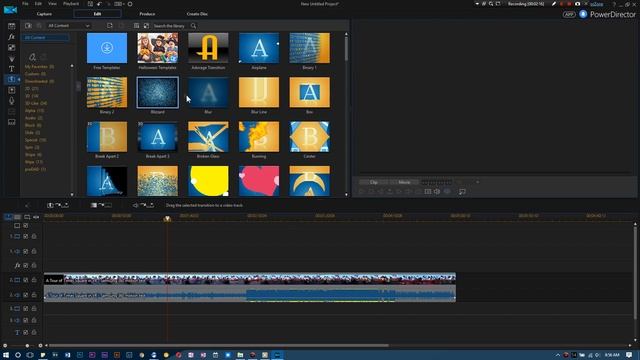Open the Subtitle Room icon
Screen dimensions: 640x360
11,122
